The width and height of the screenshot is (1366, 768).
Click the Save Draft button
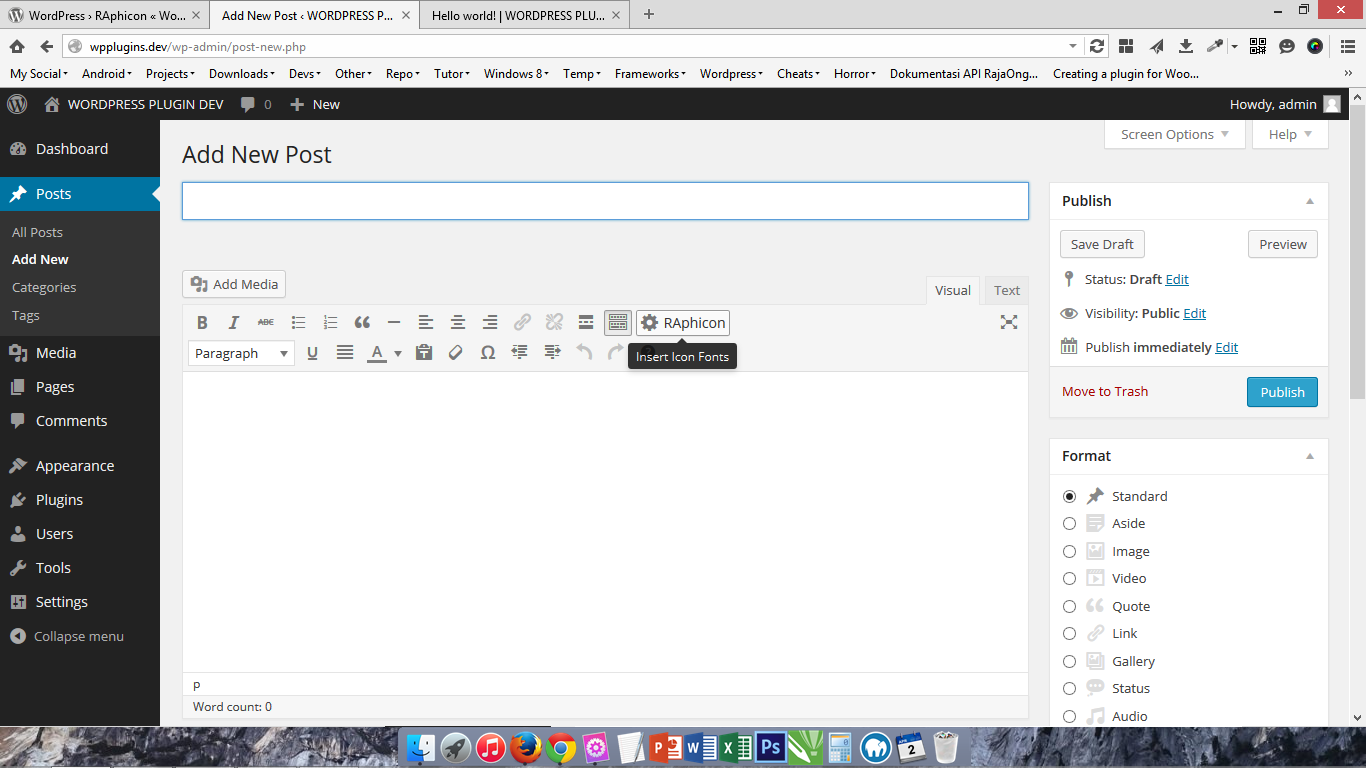(1102, 244)
